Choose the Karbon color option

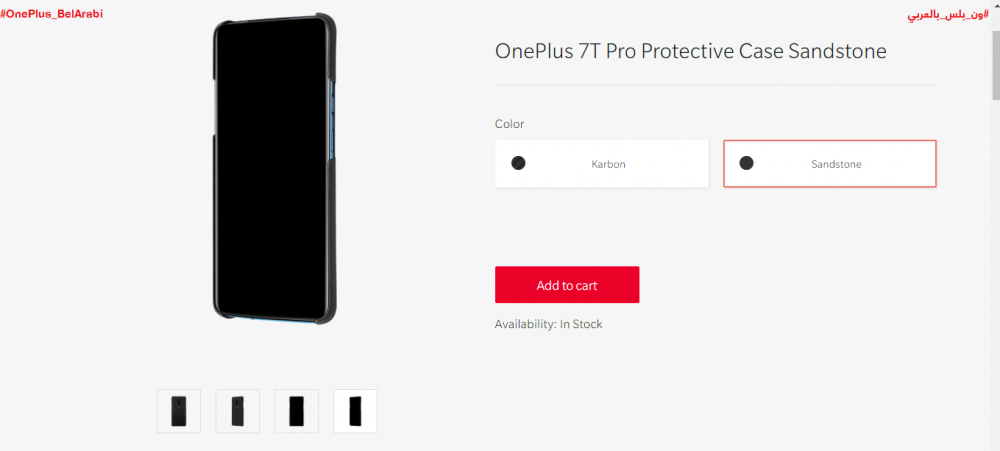tap(601, 164)
